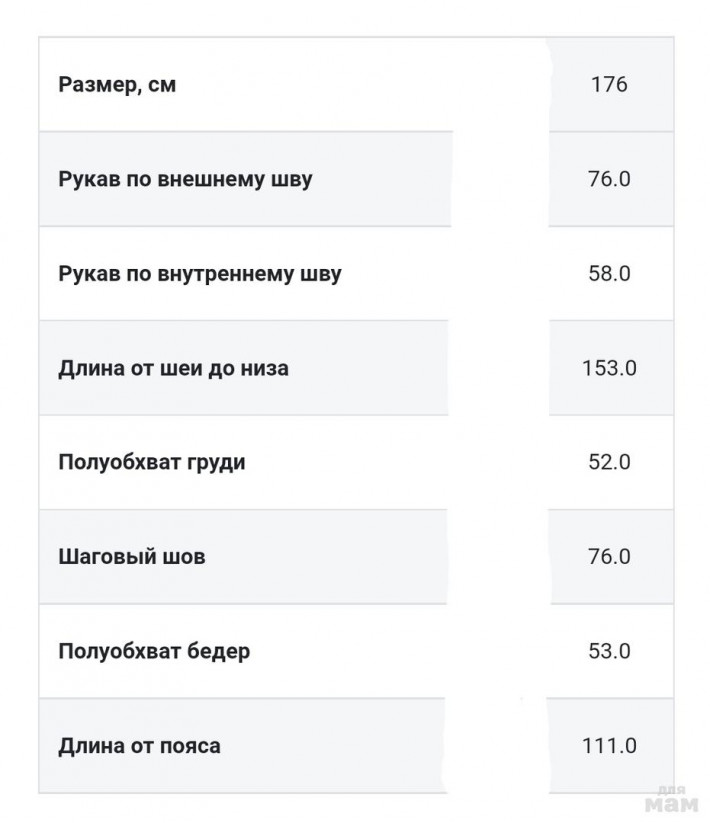Select the hip half-girth value 53.0
The width and height of the screenshot is (710, 823).
(609, 652)
